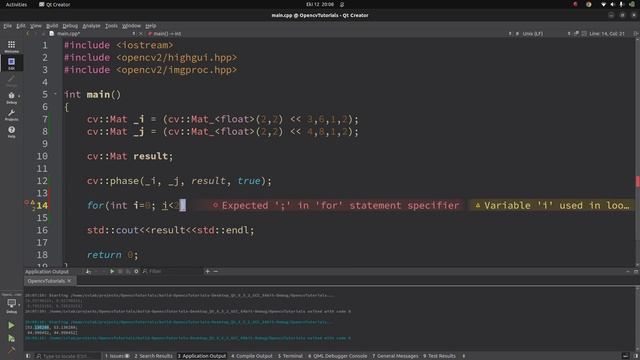The height and width of the screenshot is (360, 640).
Task: Close the main.cpp document
Action: click(x=141, y=33)
